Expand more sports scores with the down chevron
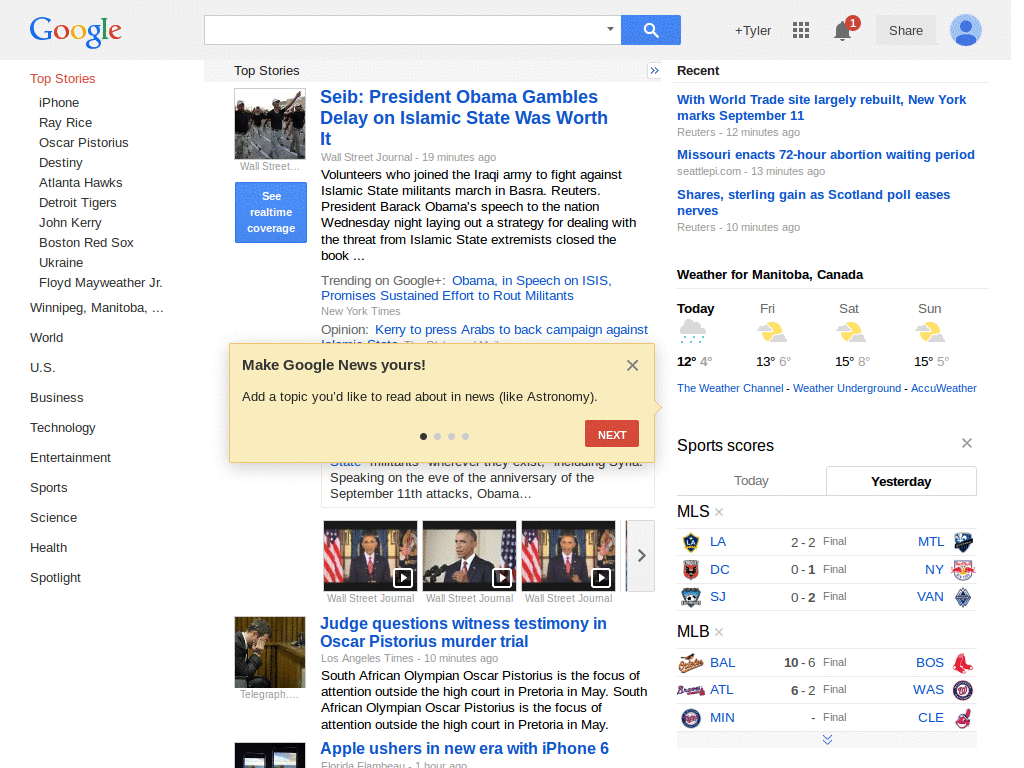 click(827, 739)
